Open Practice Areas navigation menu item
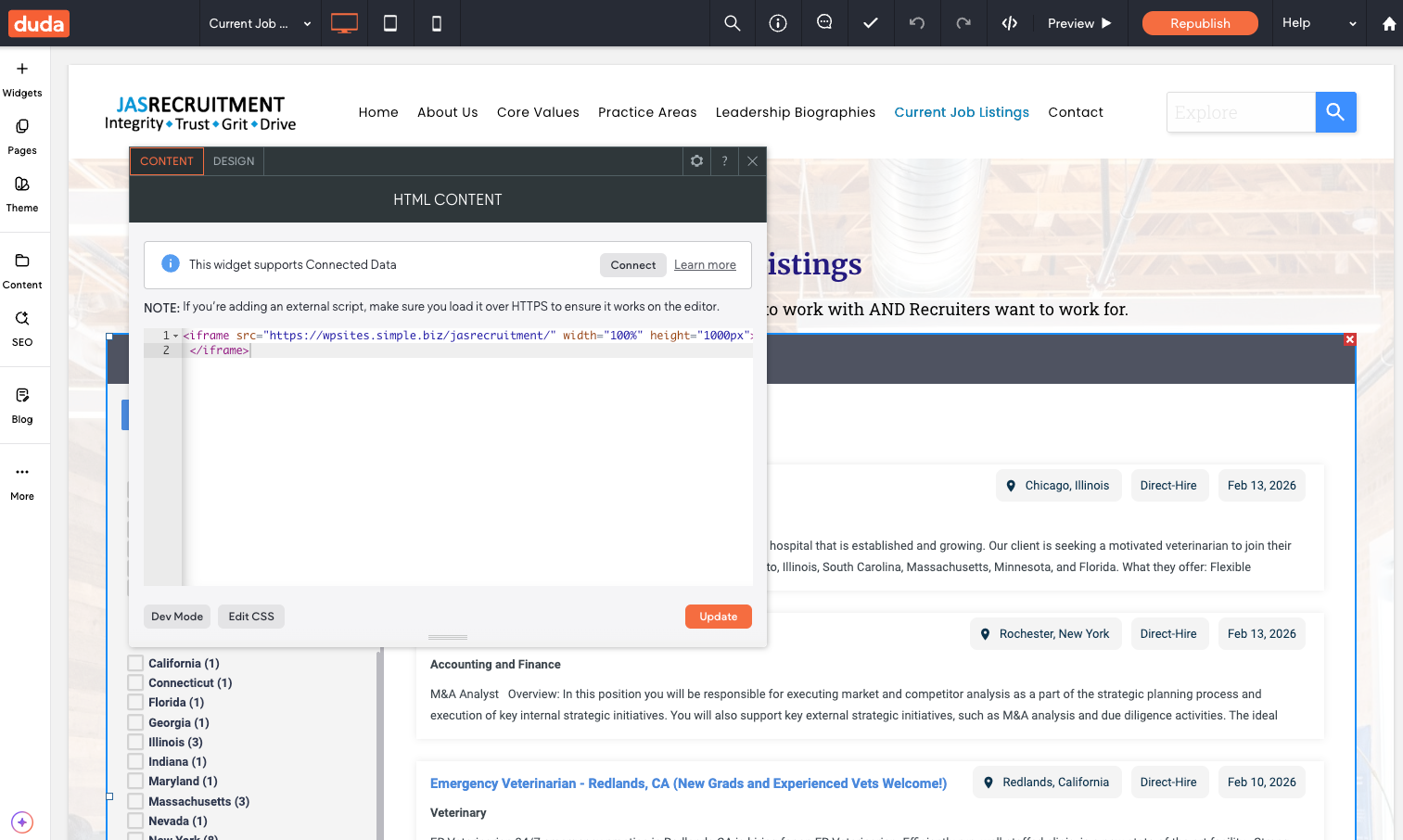This screenshot has width=1403, height=840. [647, 112]
